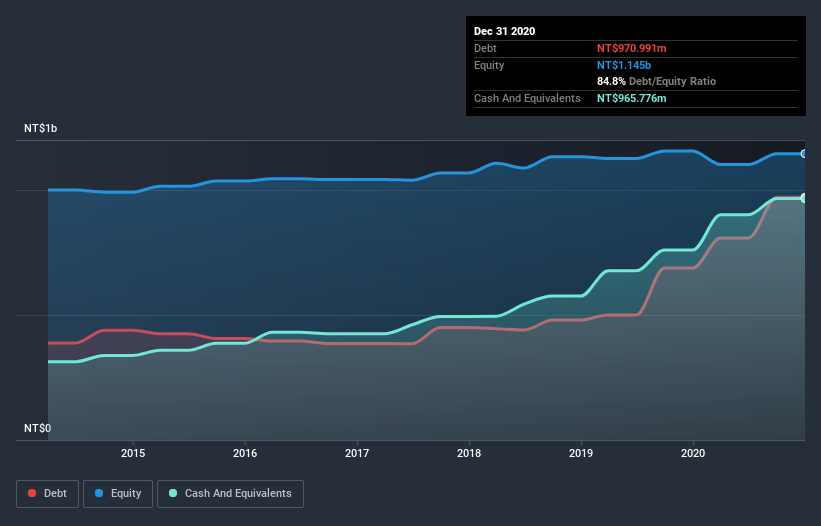Click the 2015 x-axis label
The image size is (821, 526).
133,453
